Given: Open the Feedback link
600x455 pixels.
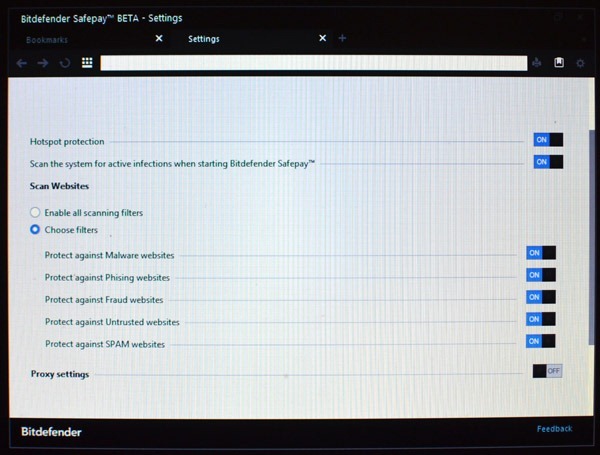Looking at the screenshot, I should [554, 429].
